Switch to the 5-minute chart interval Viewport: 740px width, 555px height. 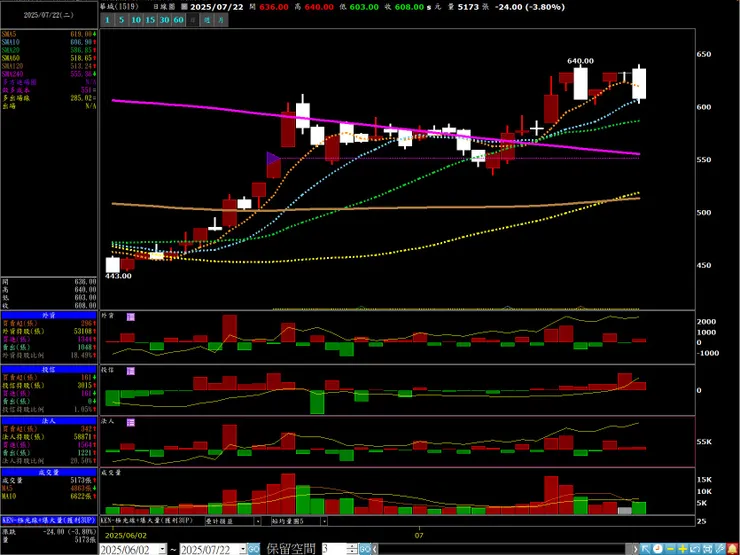coord(121,20)
